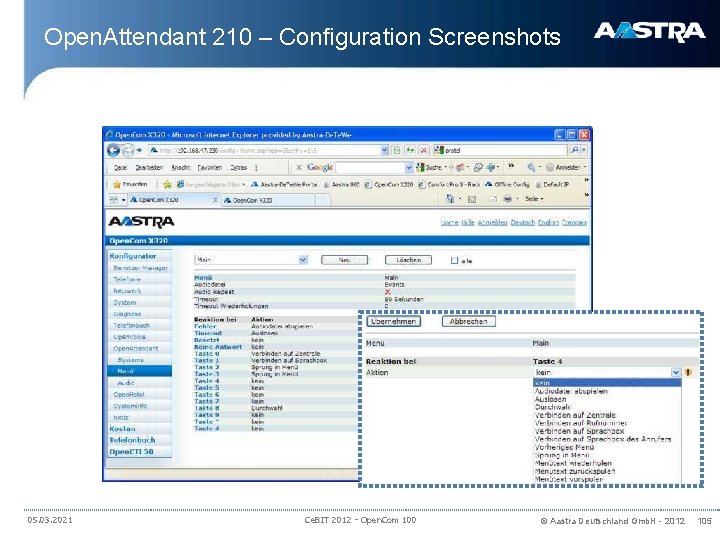Click the browser home icon in command bar
Screen dimensions: 720x540
450,199
